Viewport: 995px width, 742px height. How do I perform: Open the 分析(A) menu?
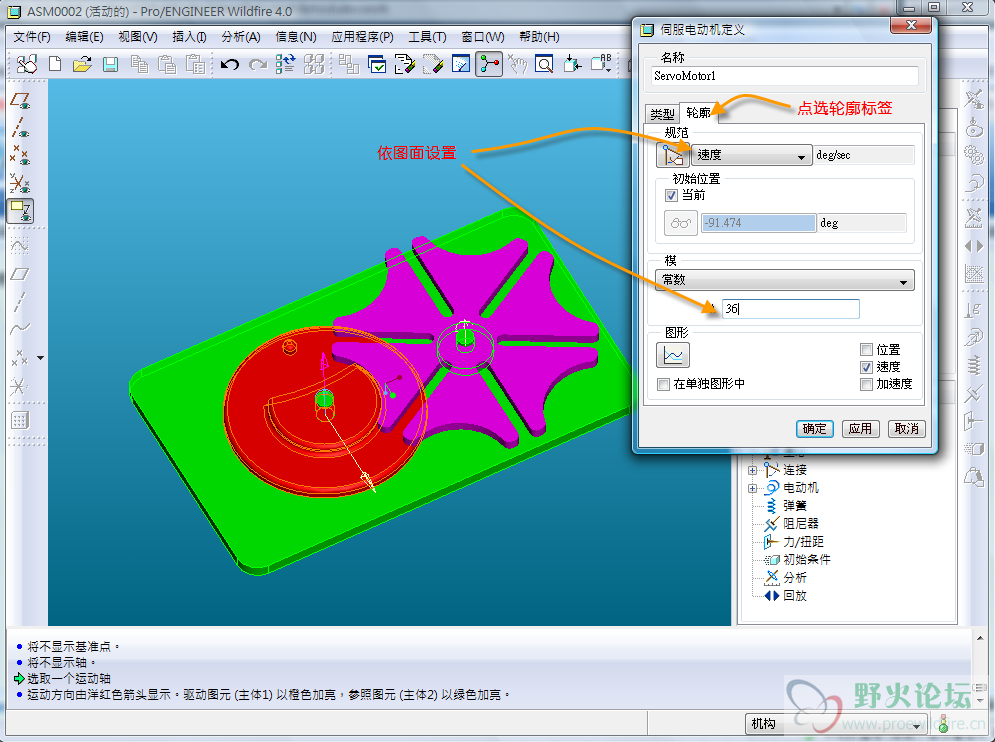240,37
